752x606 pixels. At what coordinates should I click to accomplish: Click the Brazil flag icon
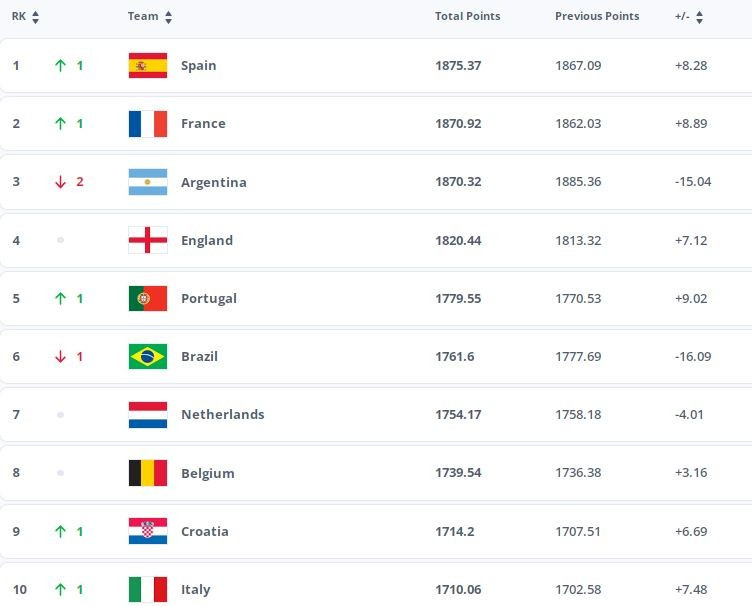148,356
